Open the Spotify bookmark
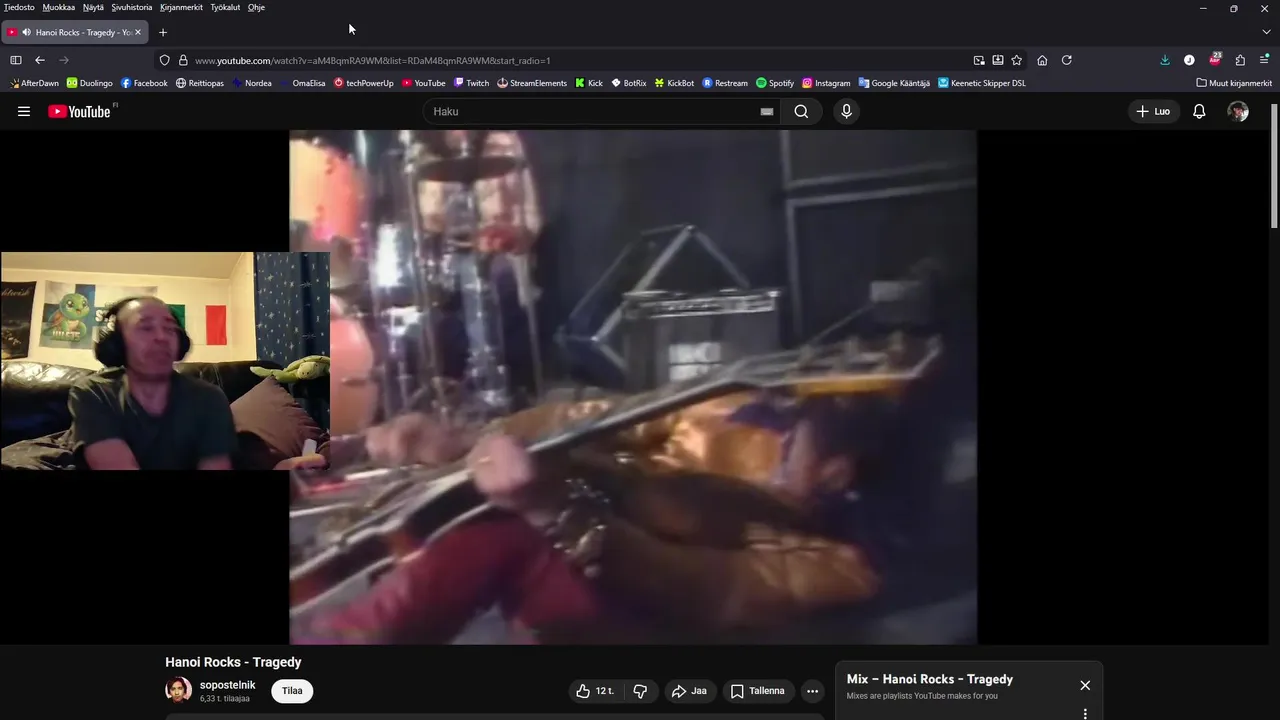The width and height of the screenshot is (1280, 720). click(x=775, y=83)
